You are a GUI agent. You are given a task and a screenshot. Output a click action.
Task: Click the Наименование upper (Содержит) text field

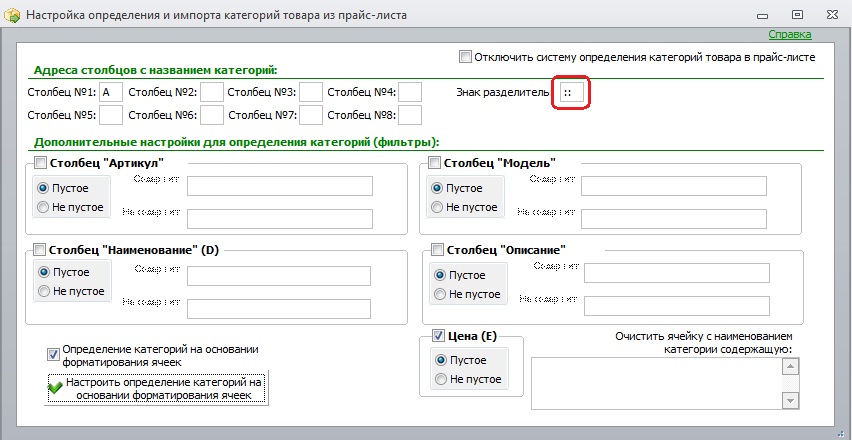pos(279,275)
